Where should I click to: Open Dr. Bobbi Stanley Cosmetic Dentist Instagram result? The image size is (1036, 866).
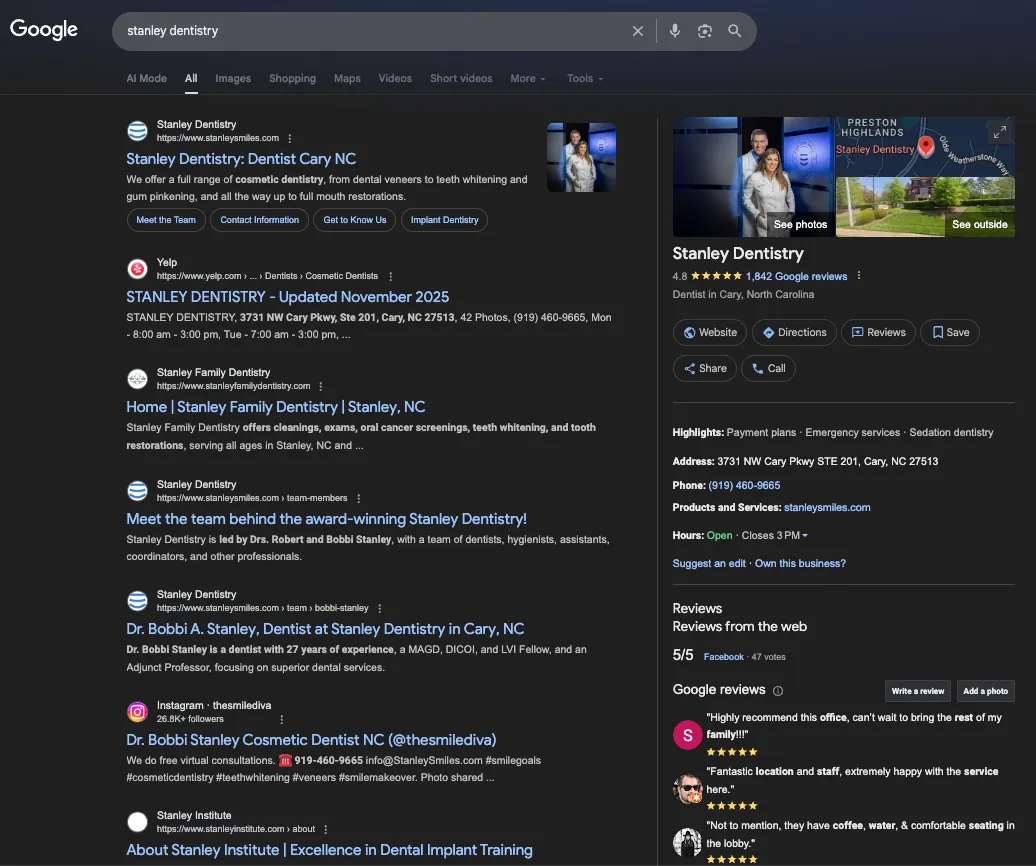click(x=311, y=740)
